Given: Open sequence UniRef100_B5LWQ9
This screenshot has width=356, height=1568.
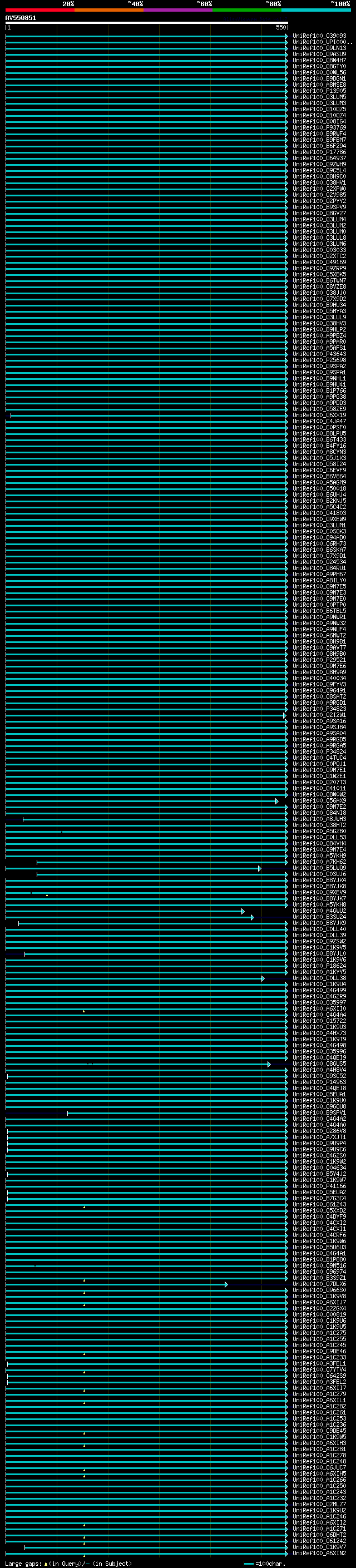Looking at the screenshot, I should 319,868.
